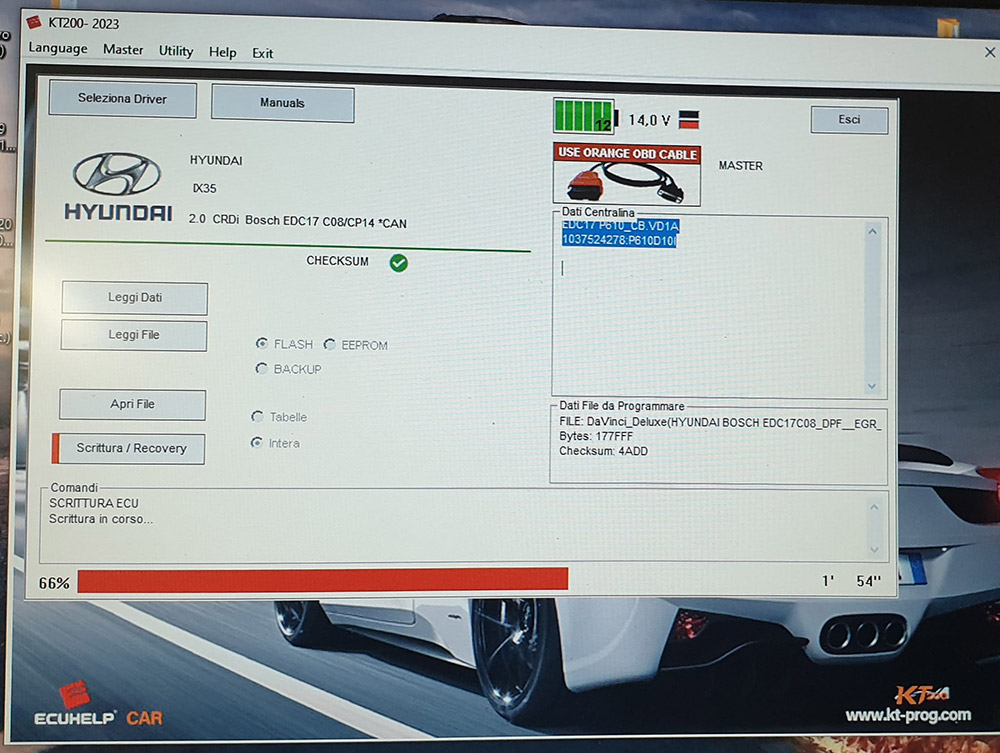The height and width of the screenshot is (753, 1000).
Task: Click the up arrow in Comandi scrollbar
Action: point(874,508)
